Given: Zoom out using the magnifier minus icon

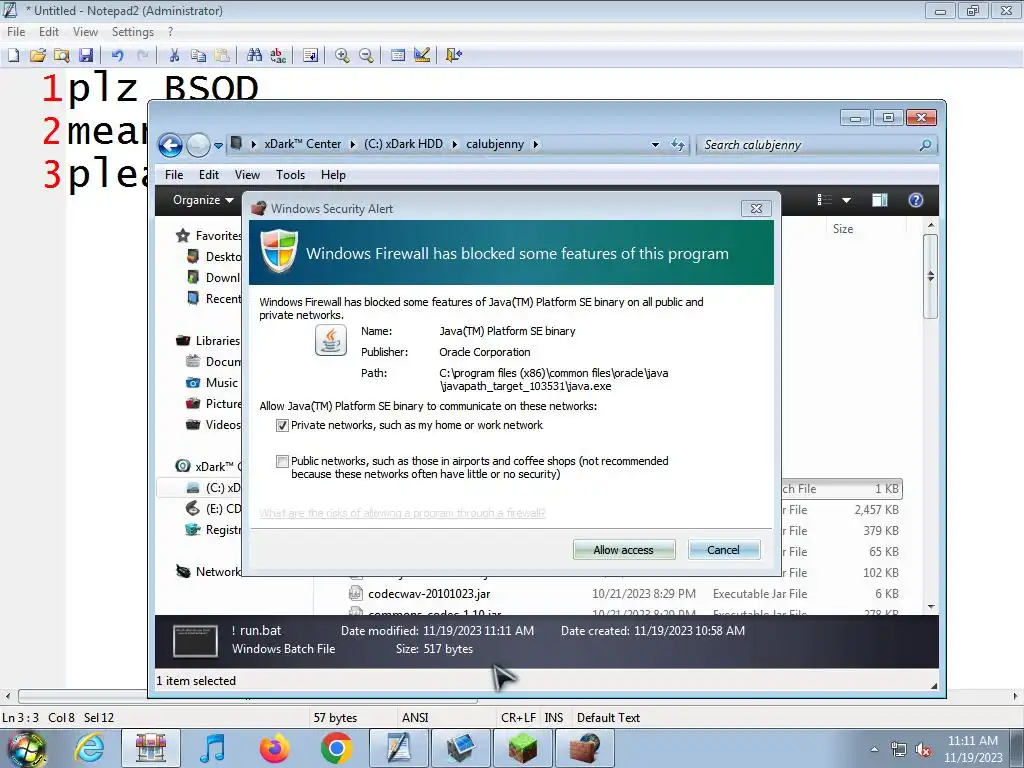Looking at the screenshot, I should (x=366, y=56).
